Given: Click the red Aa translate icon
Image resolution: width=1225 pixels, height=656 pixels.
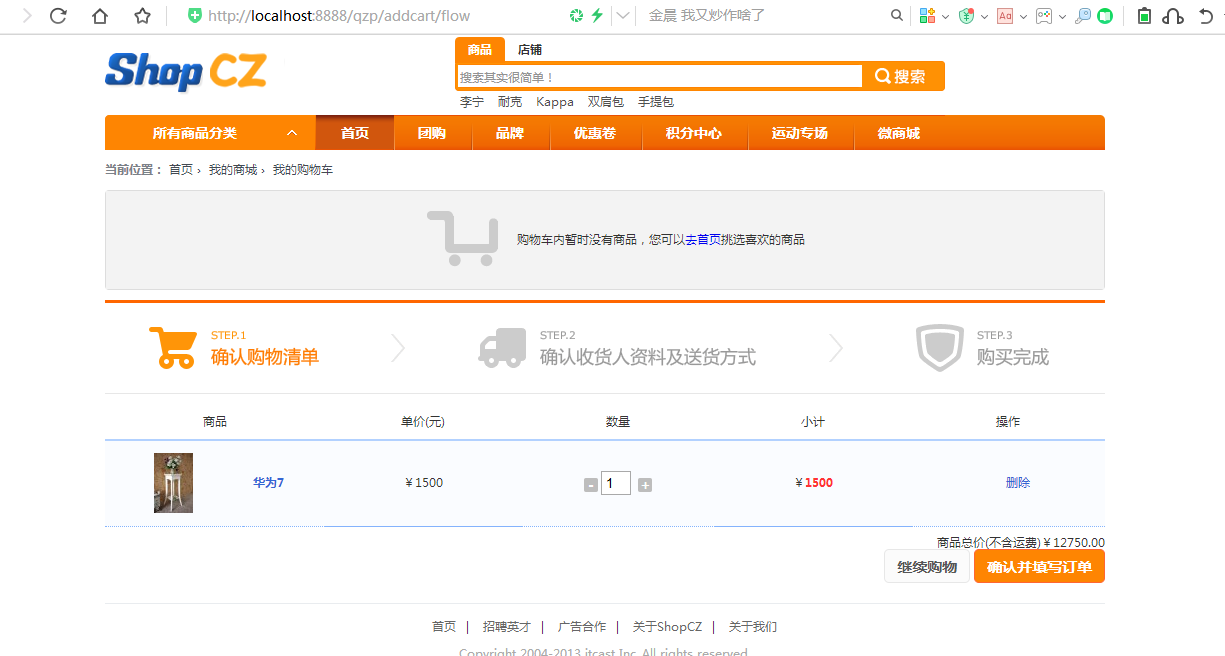Looking at the screenshot, I should pos(1005,15).
